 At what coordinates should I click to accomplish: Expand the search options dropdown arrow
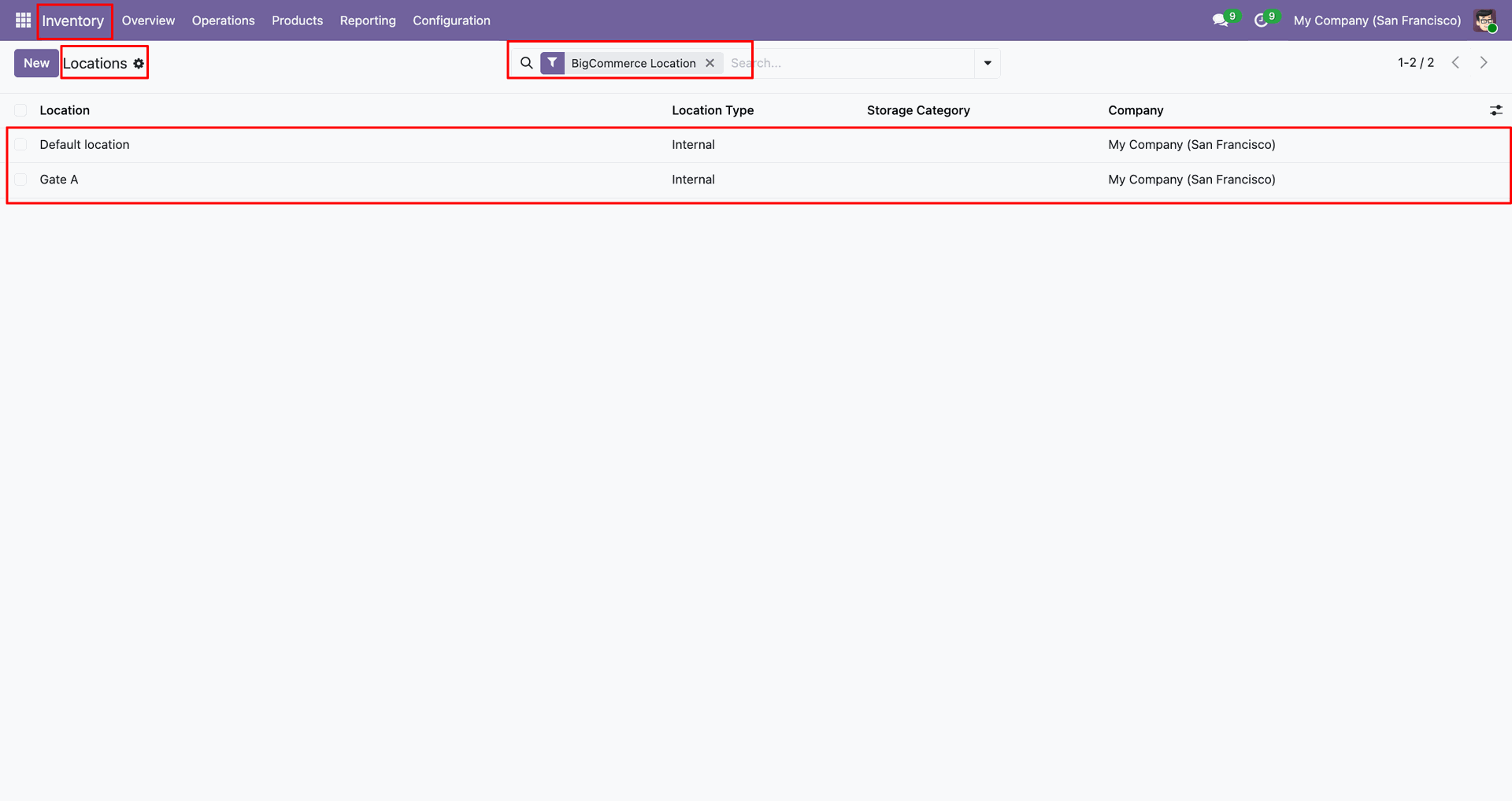988,63
